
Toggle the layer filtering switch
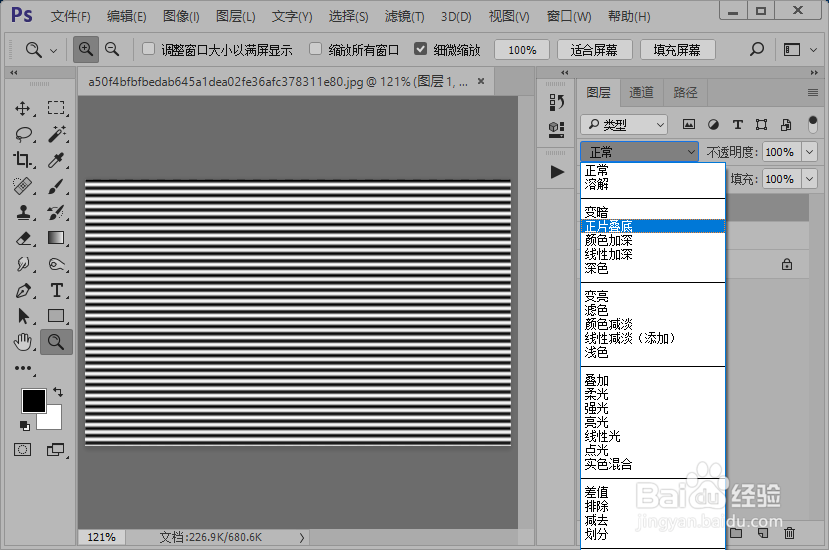813,124
